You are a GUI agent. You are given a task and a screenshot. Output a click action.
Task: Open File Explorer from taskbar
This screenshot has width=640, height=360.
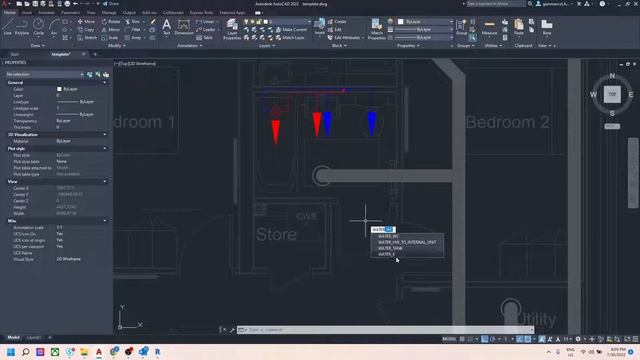point(84,352)
